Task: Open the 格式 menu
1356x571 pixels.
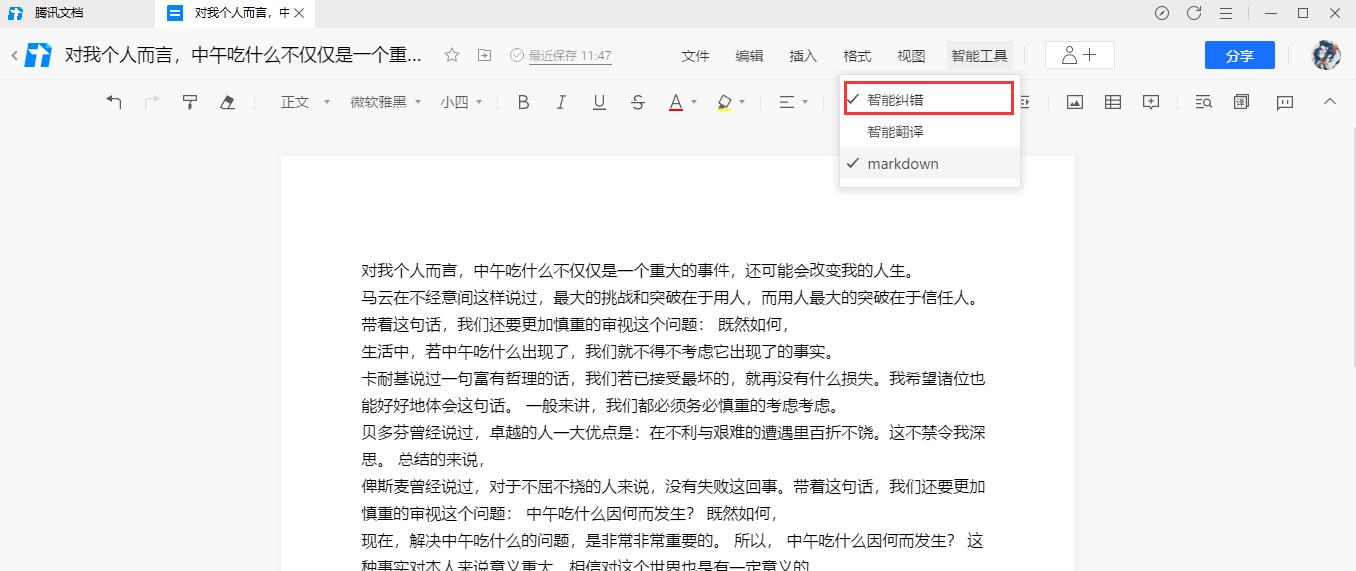Action: pyautogui.click(x=857, y=56)
